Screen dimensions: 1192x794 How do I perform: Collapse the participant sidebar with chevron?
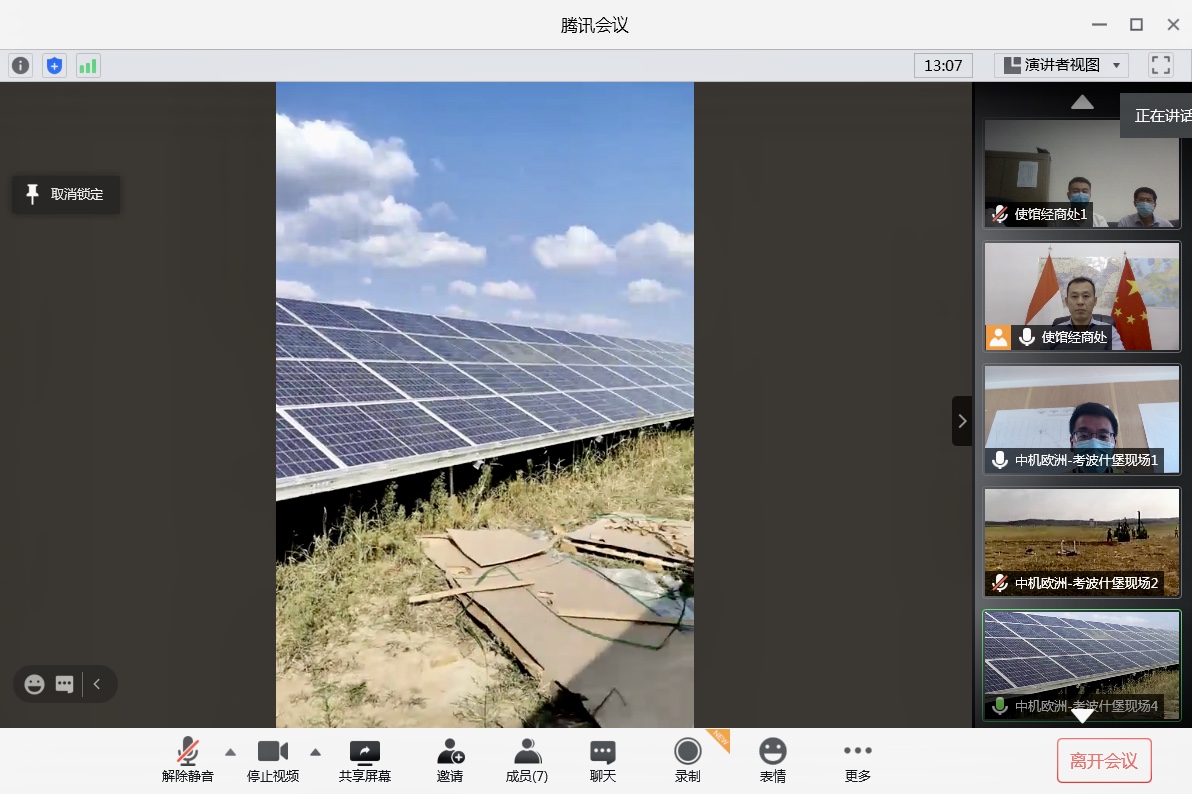click(962, 421)
